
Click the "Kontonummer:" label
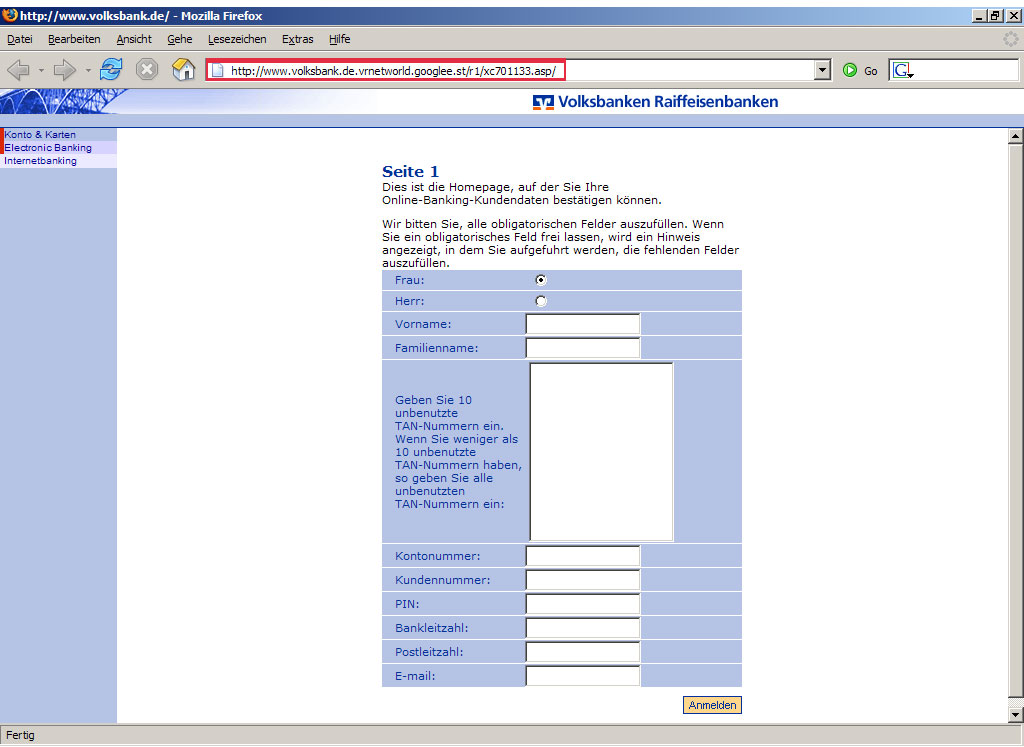438,556
